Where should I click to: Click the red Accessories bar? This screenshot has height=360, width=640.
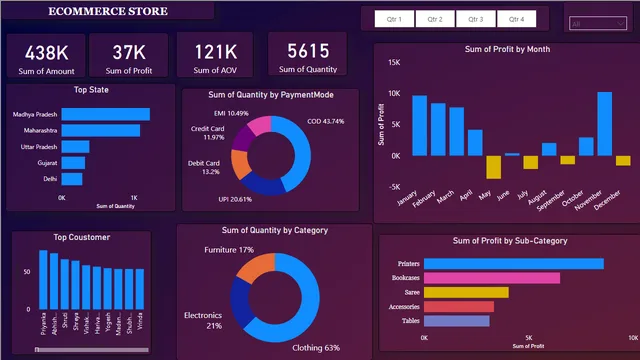459,307
